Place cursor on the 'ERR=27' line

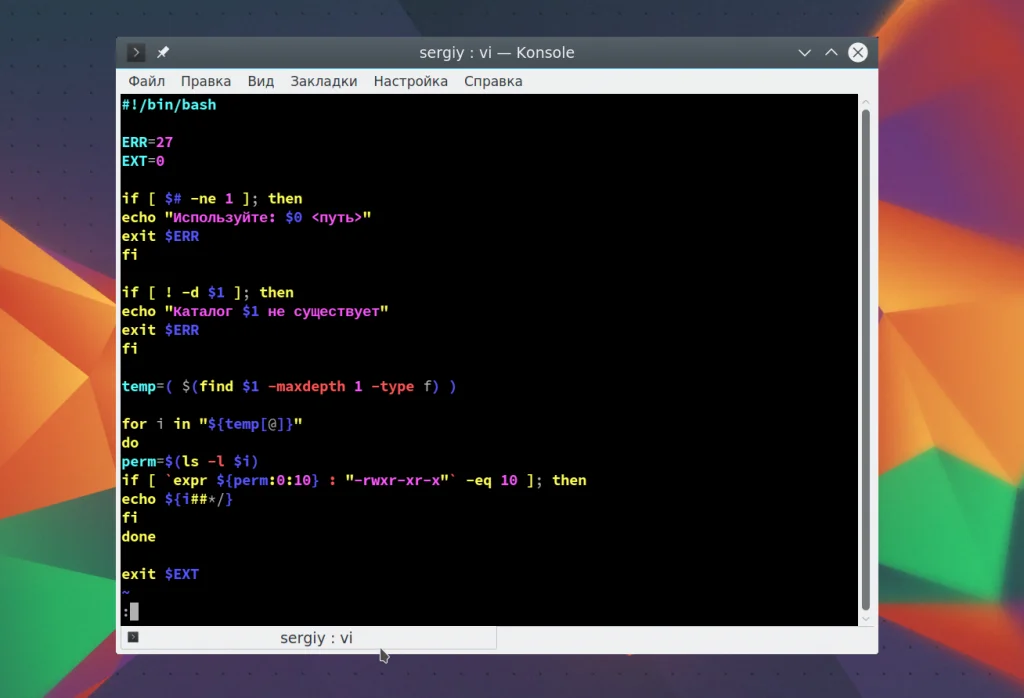[147, 142]
